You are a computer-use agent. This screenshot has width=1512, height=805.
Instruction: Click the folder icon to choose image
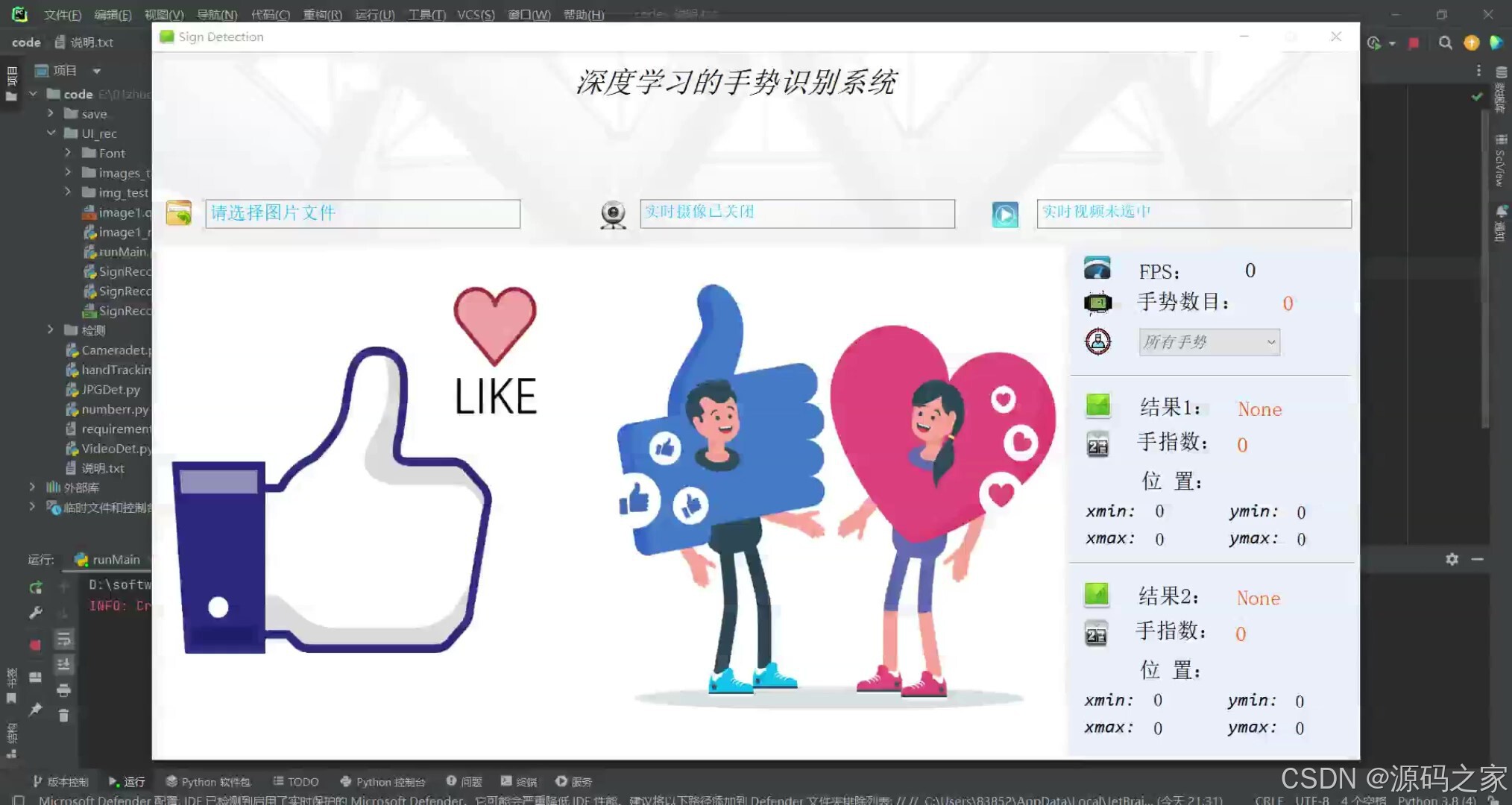point(179,213)
